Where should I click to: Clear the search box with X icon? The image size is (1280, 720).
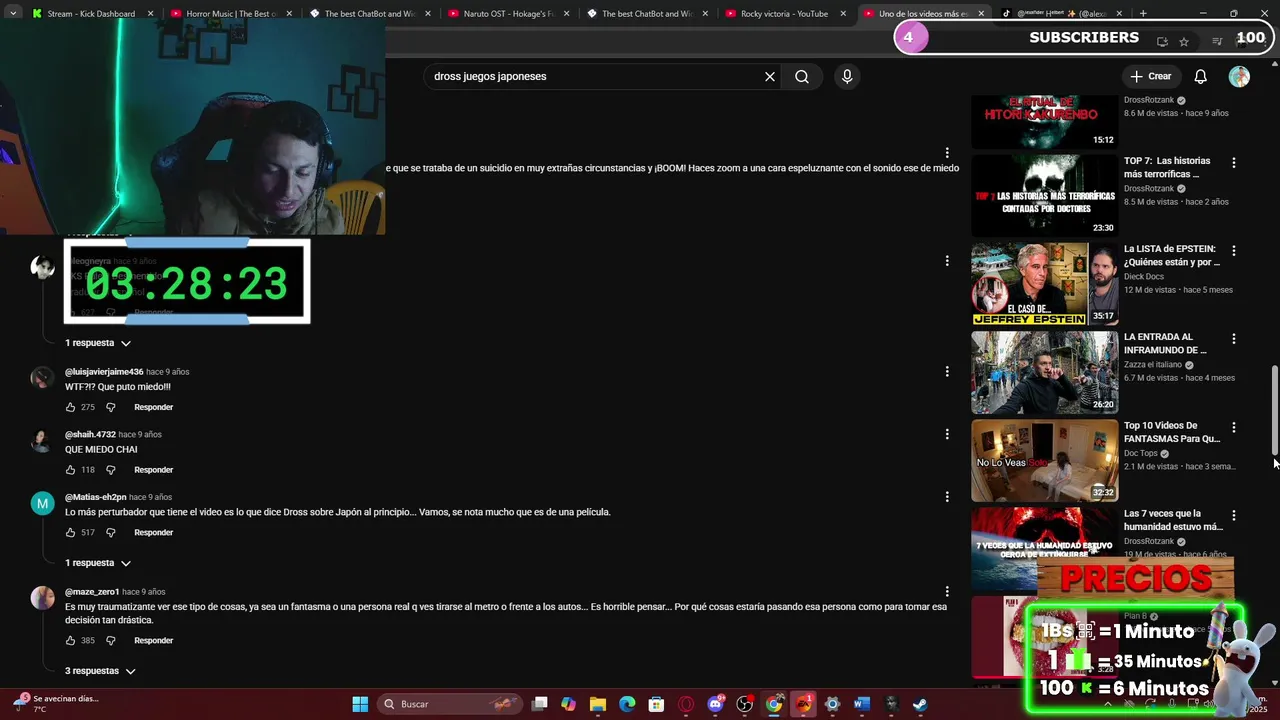coord(770,76)
